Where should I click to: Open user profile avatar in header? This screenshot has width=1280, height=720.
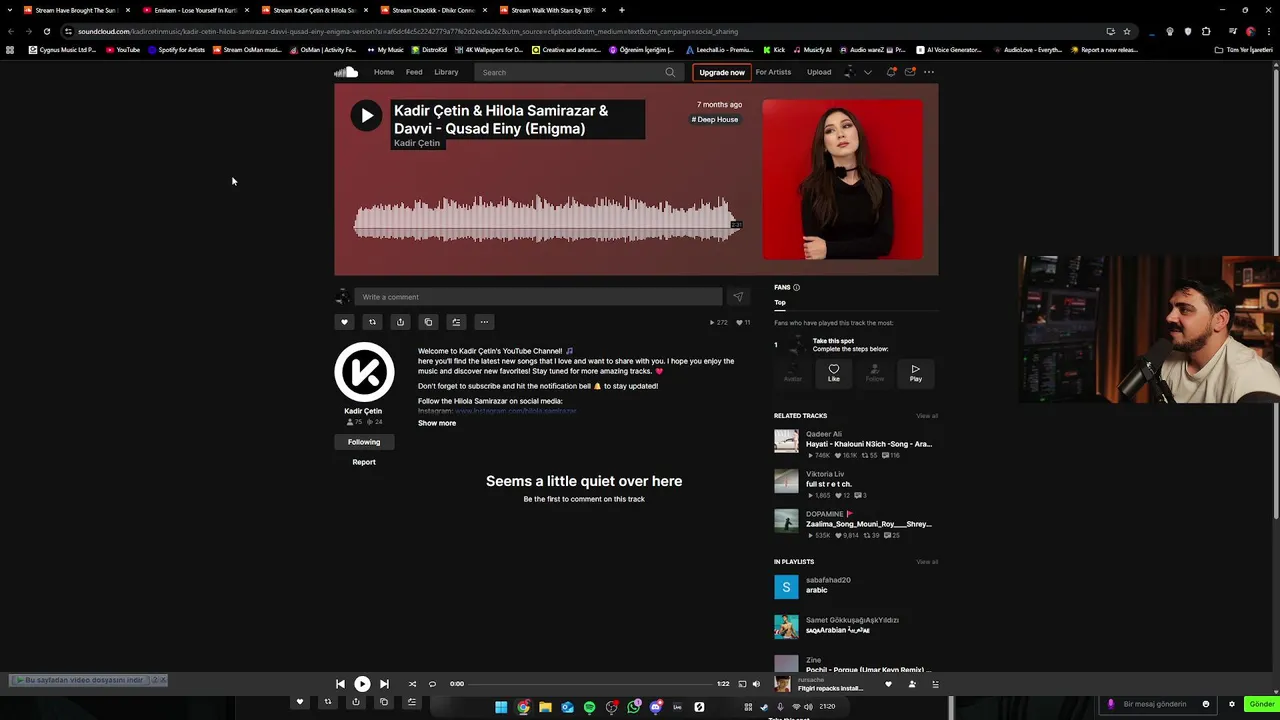pos(849,72)
